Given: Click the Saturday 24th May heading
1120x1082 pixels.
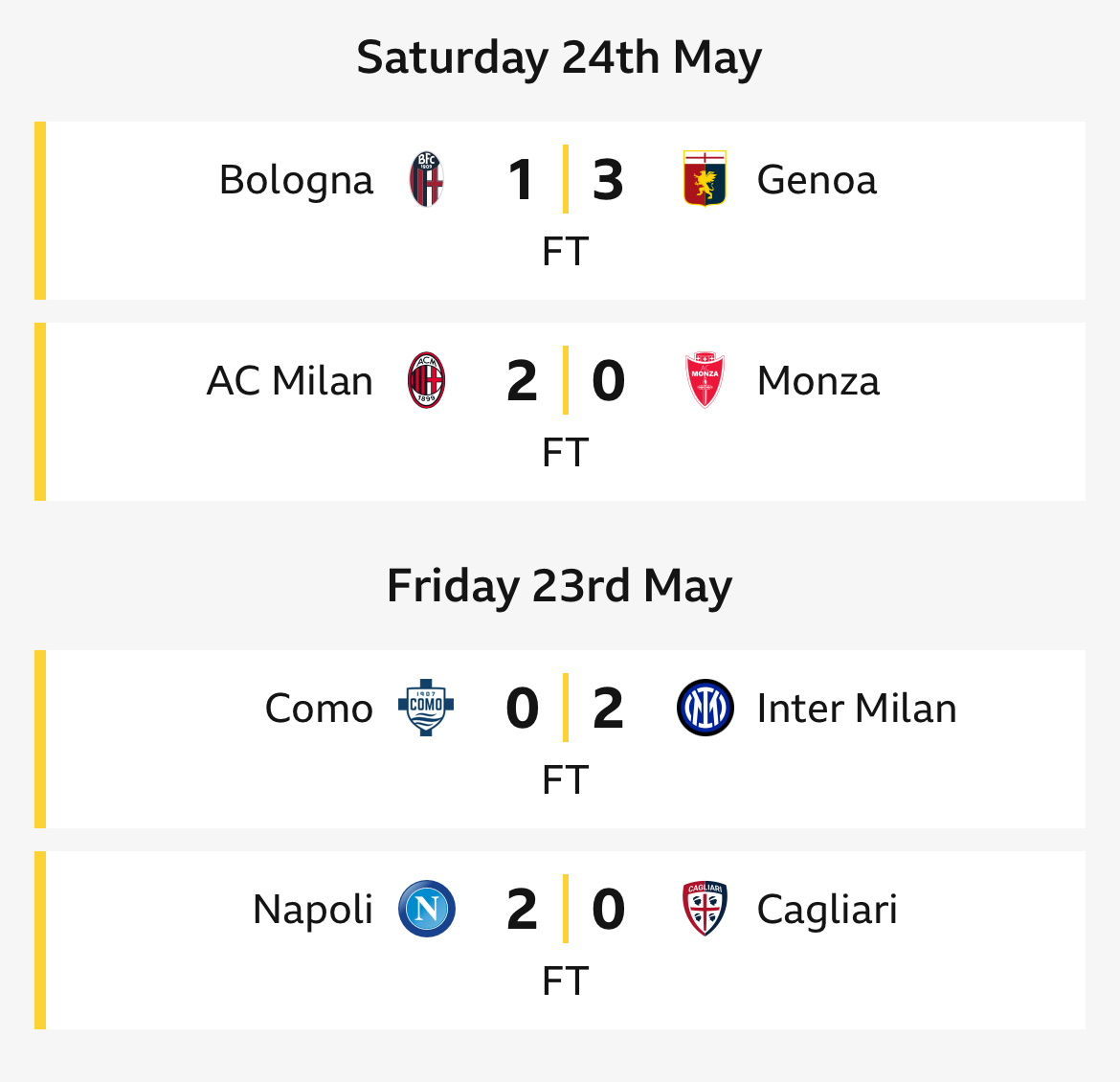Looking at the screenshot, I should (559, 57).
